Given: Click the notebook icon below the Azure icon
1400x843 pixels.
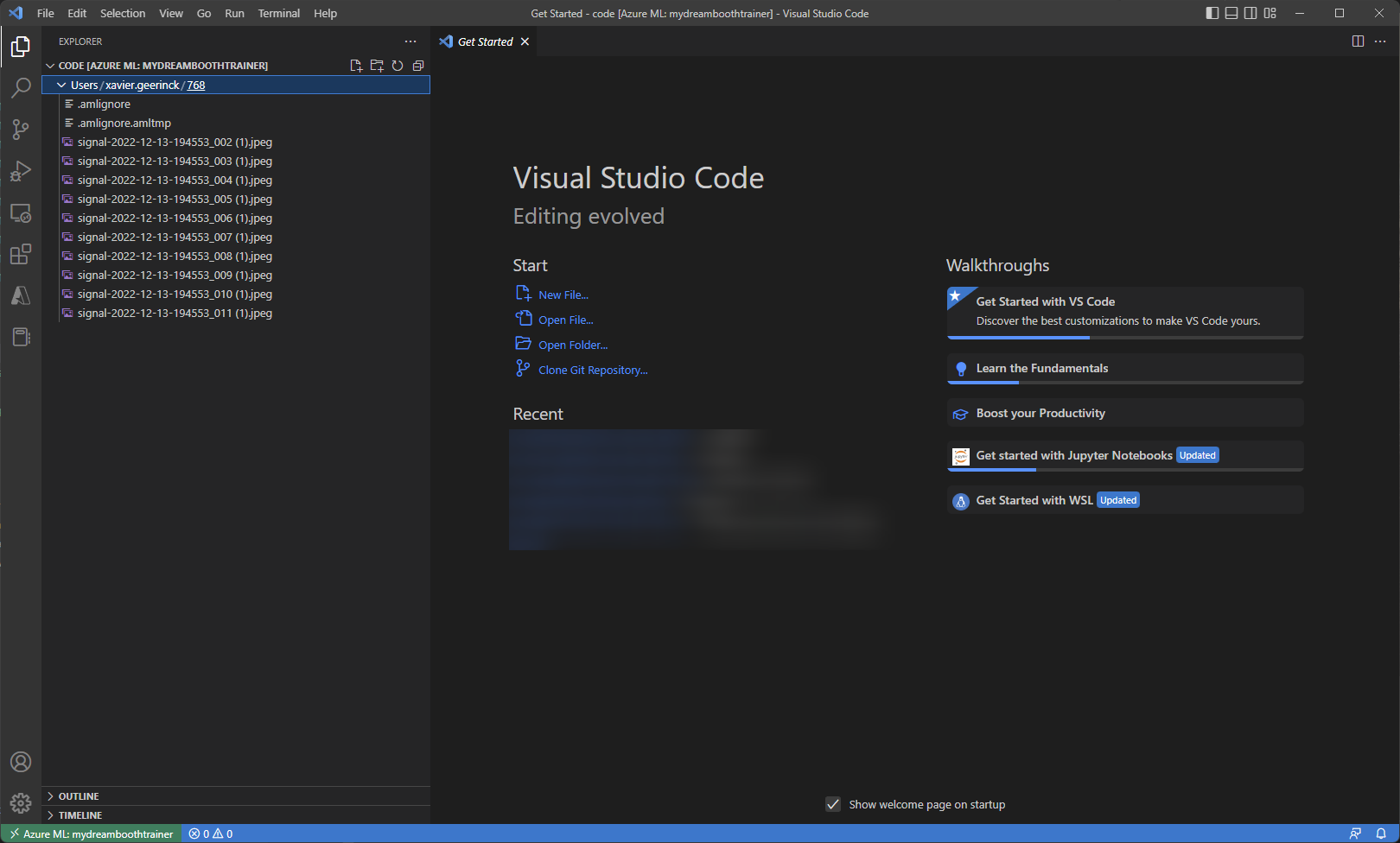Looking at the screenshot, I should (x=21, y=337).
